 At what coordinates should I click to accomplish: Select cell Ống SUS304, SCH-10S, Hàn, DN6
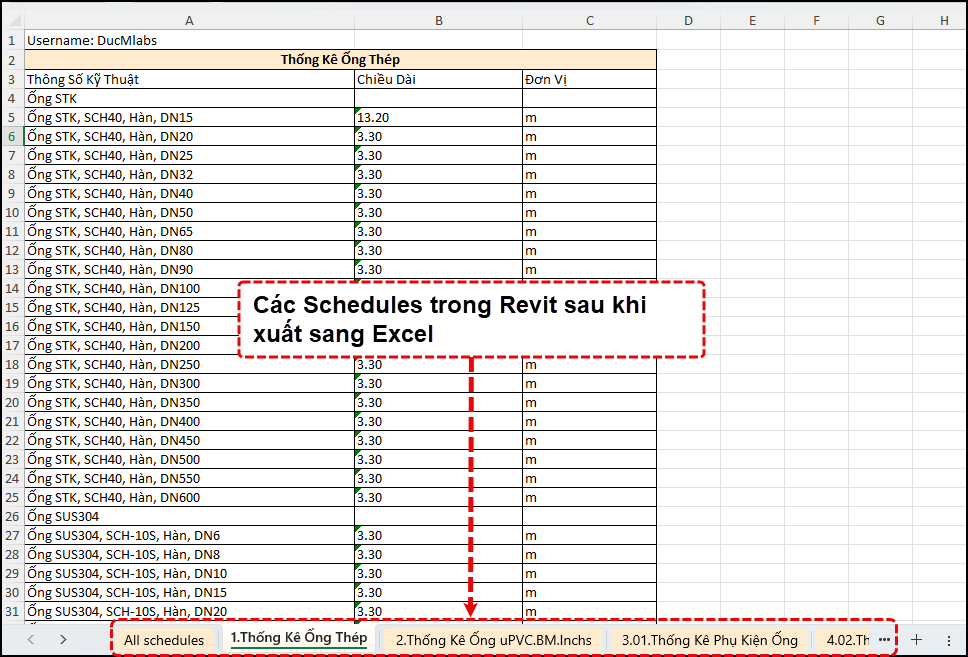coord(189,535)
